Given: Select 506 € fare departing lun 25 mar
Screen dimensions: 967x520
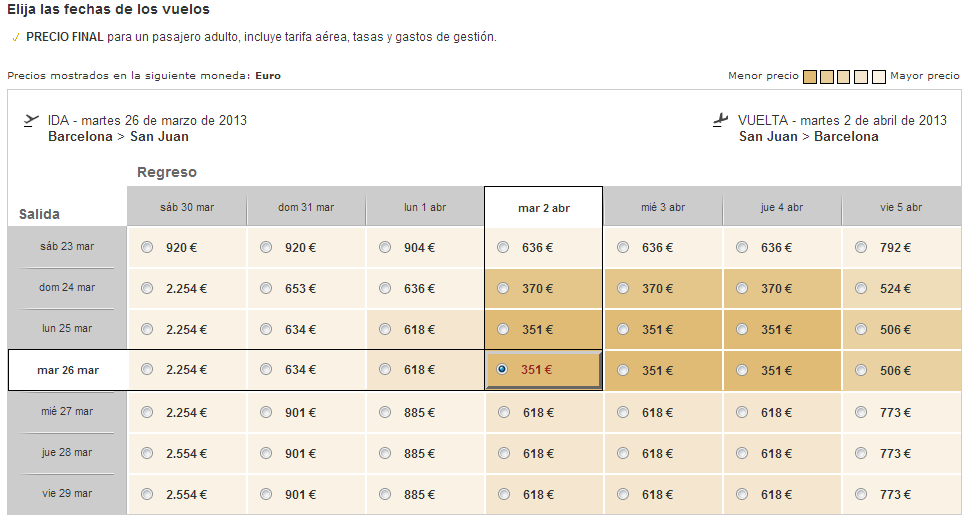Looking at the screenshot, I should click(860, 330).
